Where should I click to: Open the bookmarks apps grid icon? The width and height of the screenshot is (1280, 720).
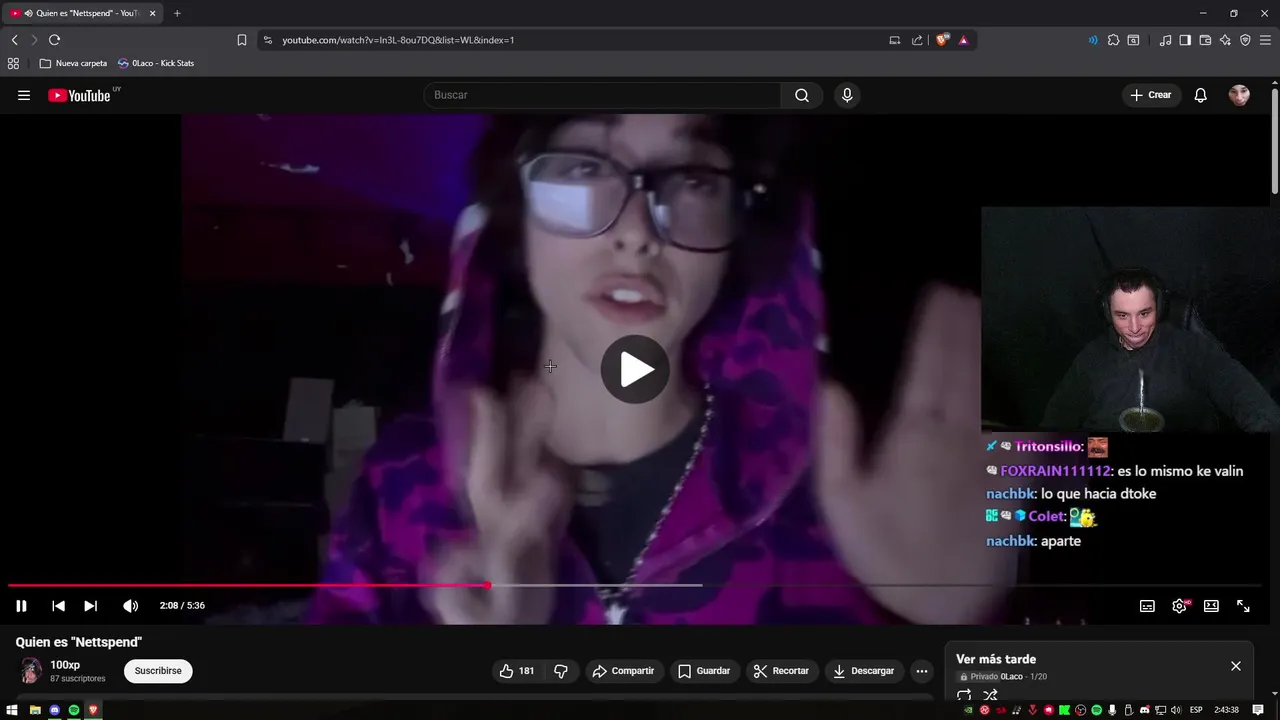(13, 63)
